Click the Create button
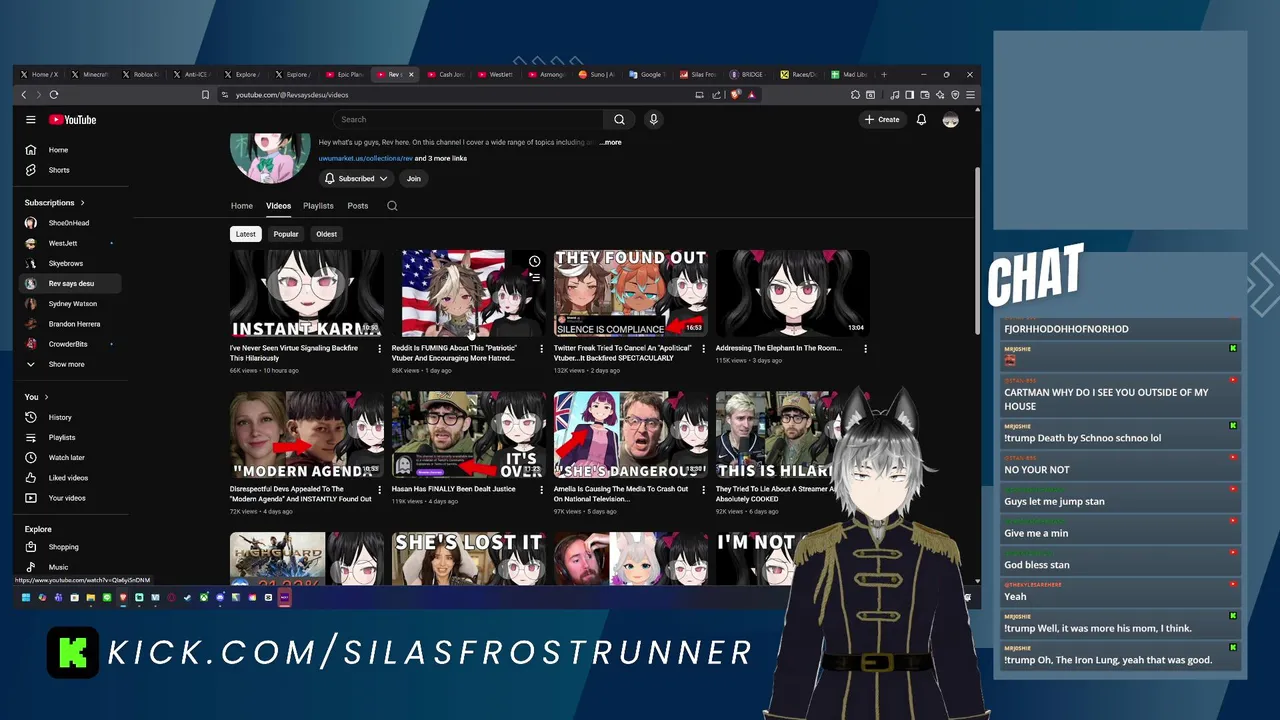This screenshot has width=1280, height=720. 882,119
